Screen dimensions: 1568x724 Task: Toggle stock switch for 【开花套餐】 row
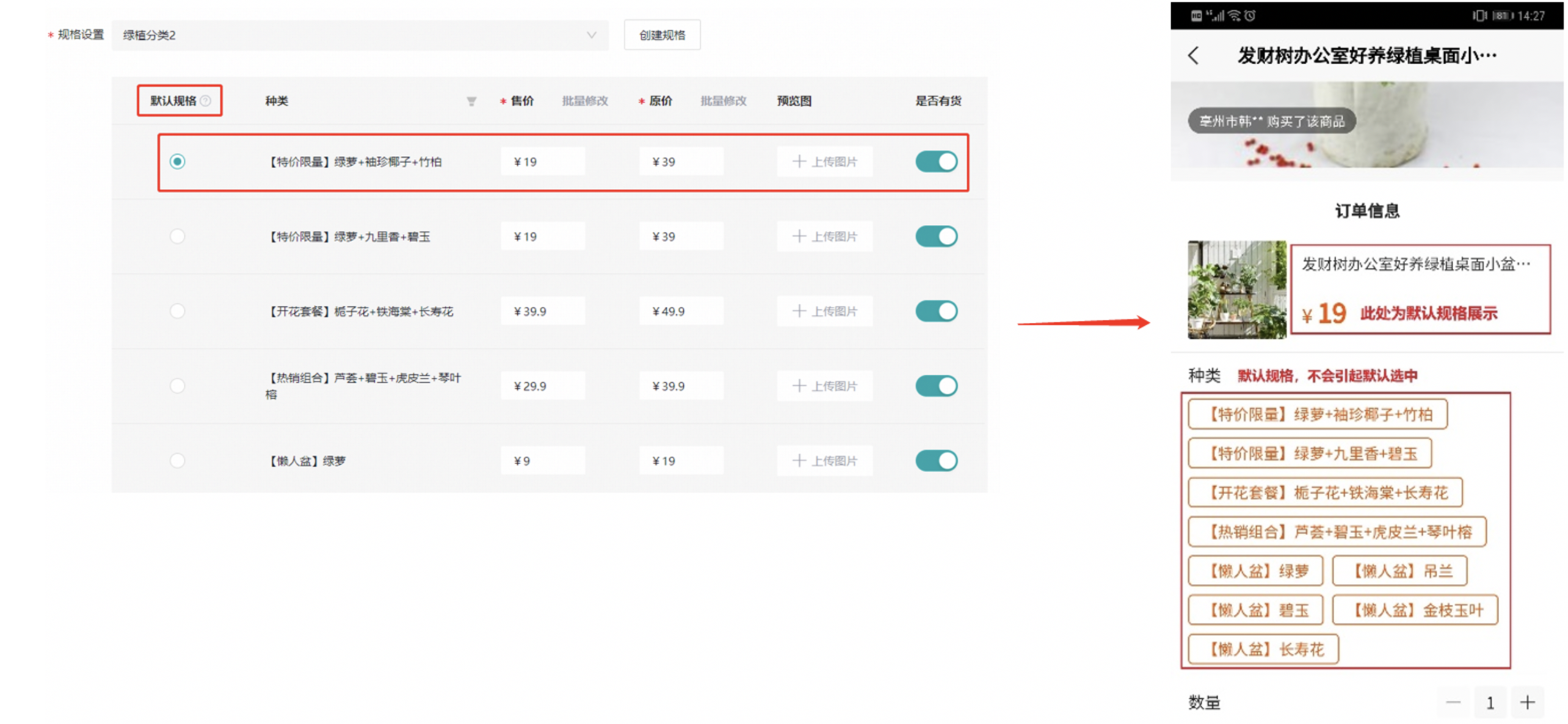[935, 311]
